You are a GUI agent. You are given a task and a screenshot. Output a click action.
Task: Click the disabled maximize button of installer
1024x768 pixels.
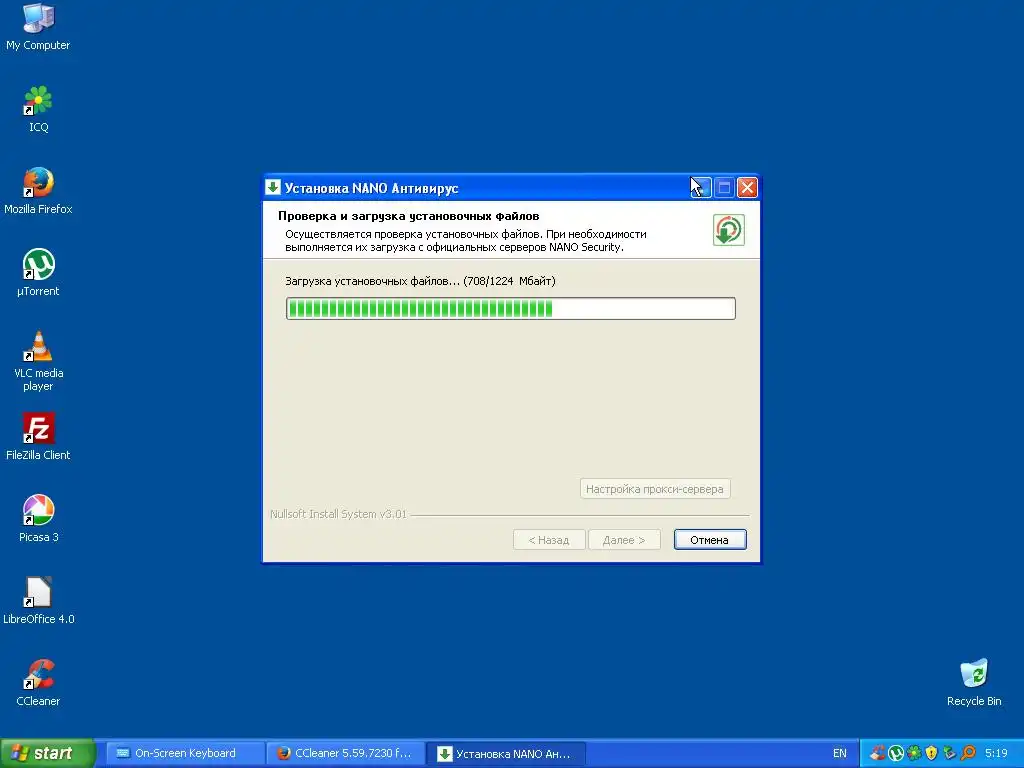click(x=724, y=187)
